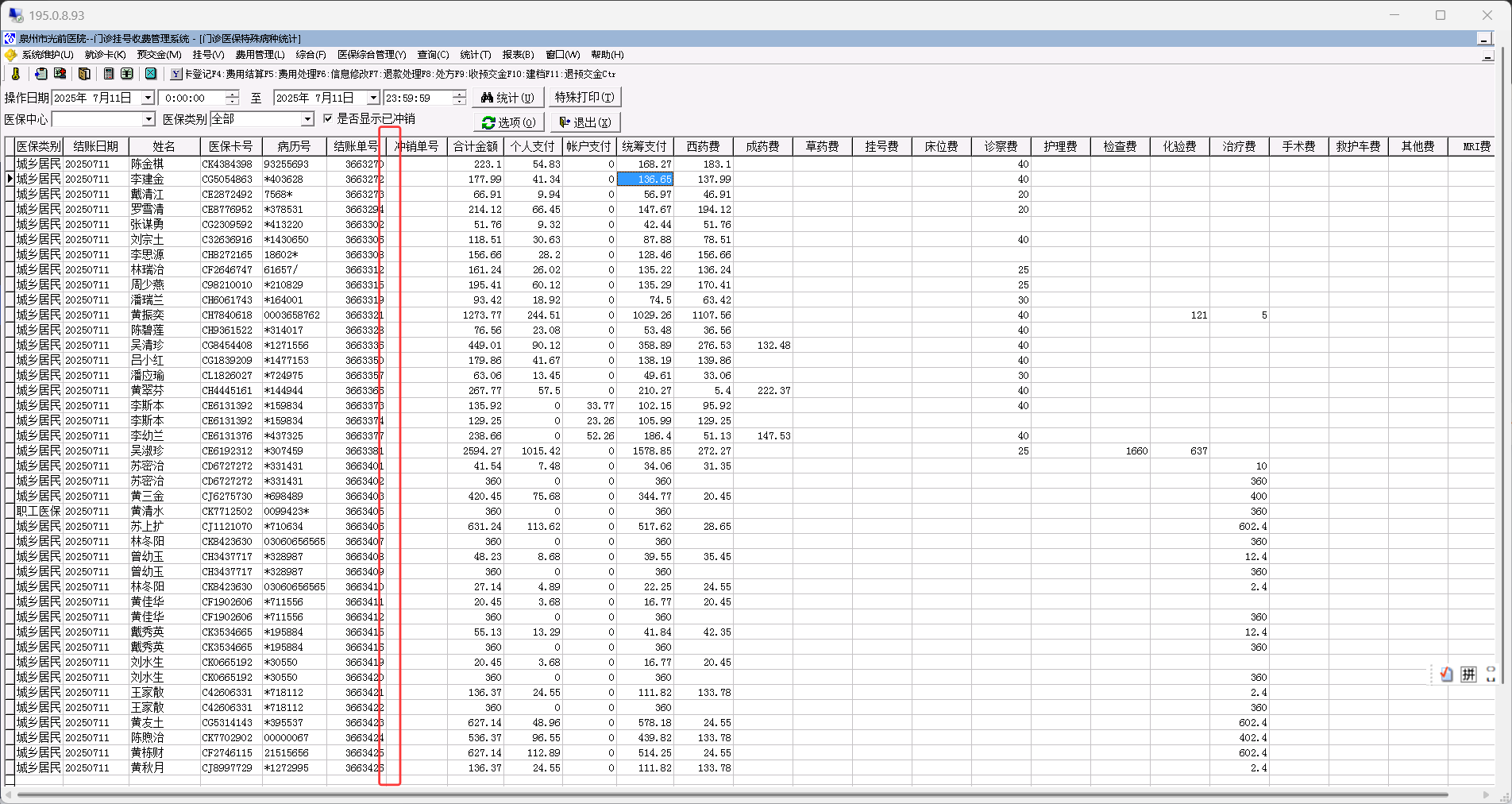The image size is (1512, 804).
Task: Click the calculator icon in the toolbar
Action: (x=109, y=74)
